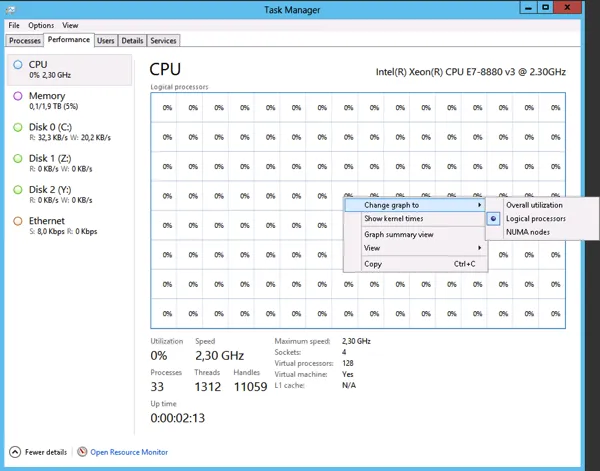Click the purple Memory circle icon
This screenshot has width=600, height=471.
(x=18, y=96)
